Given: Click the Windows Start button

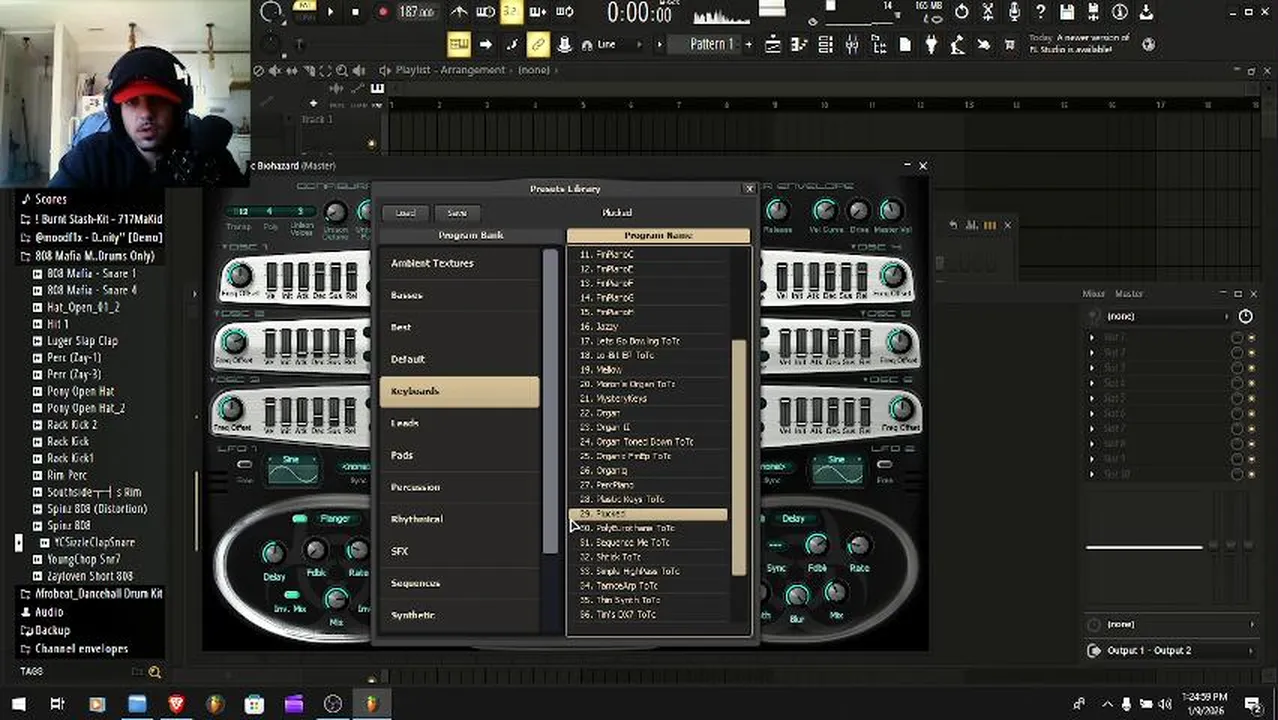Looking at the screenshot, I should pyautogui.click(x=18, y=704).
